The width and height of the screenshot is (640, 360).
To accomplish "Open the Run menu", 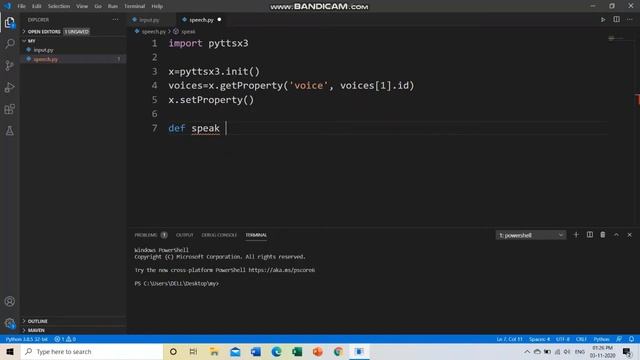I will pyautogui.click(x=113, y=6).
